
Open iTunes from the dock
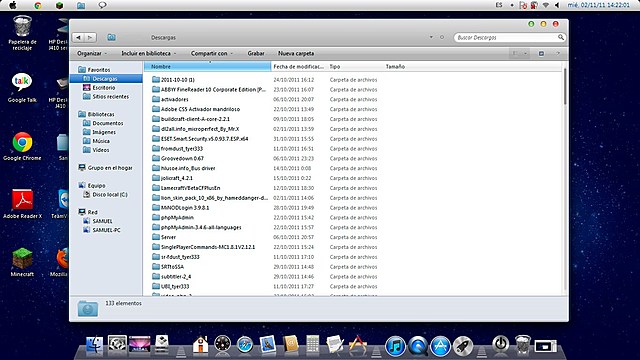point(395,346)
